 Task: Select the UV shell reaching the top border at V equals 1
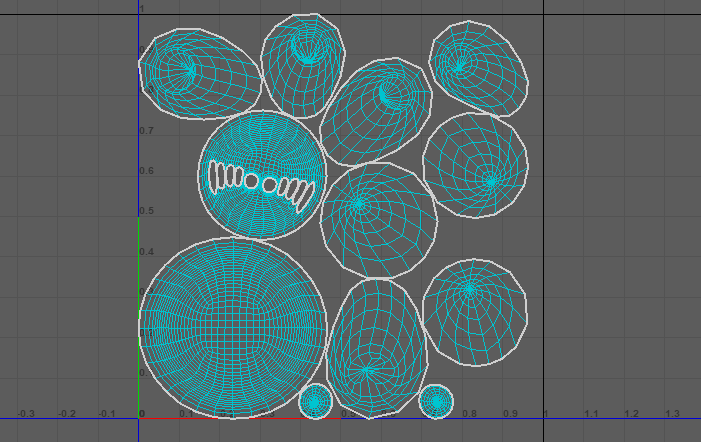click(x=304, y=66)
